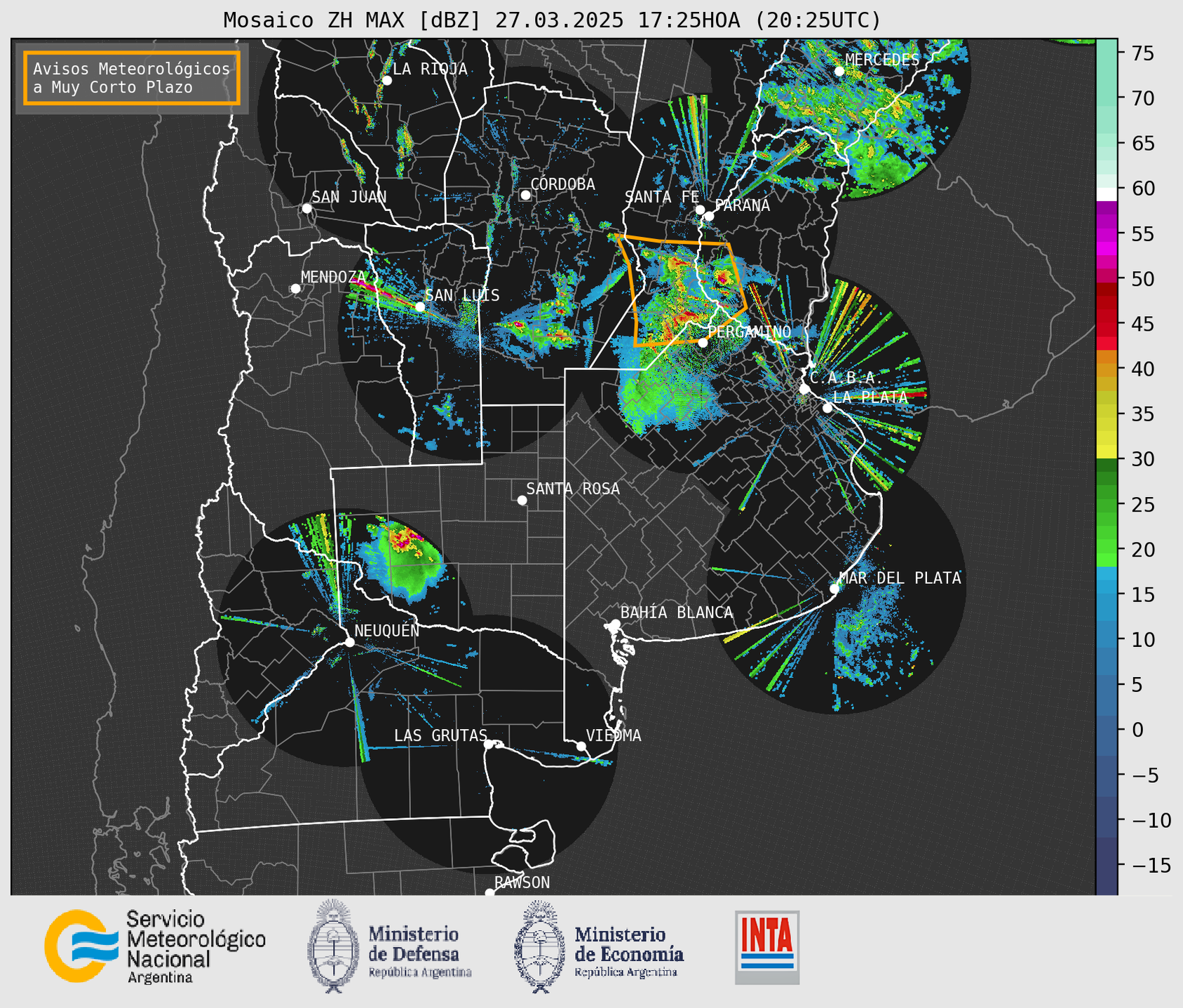Viewport: 1183px width, 1008px height.
Task: Click the Servicio Meteorológico Nacional logo
Action: pyautogui.click(x=155, y=946)
